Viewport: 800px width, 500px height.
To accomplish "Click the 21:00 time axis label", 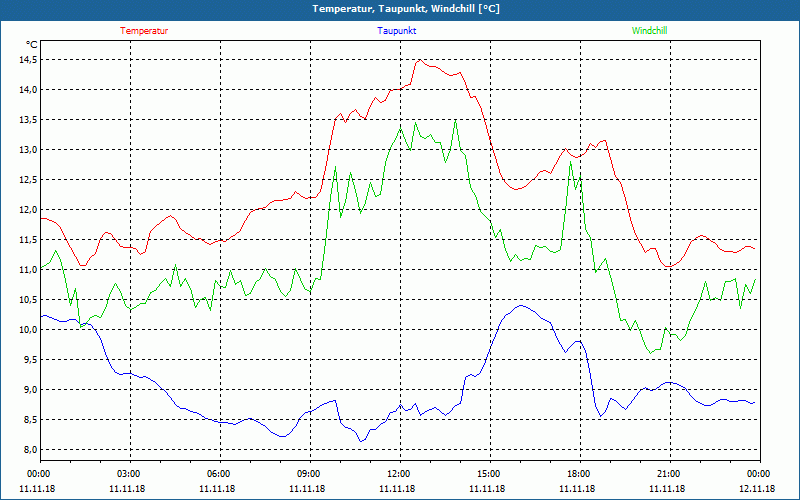I will [670, 473].
